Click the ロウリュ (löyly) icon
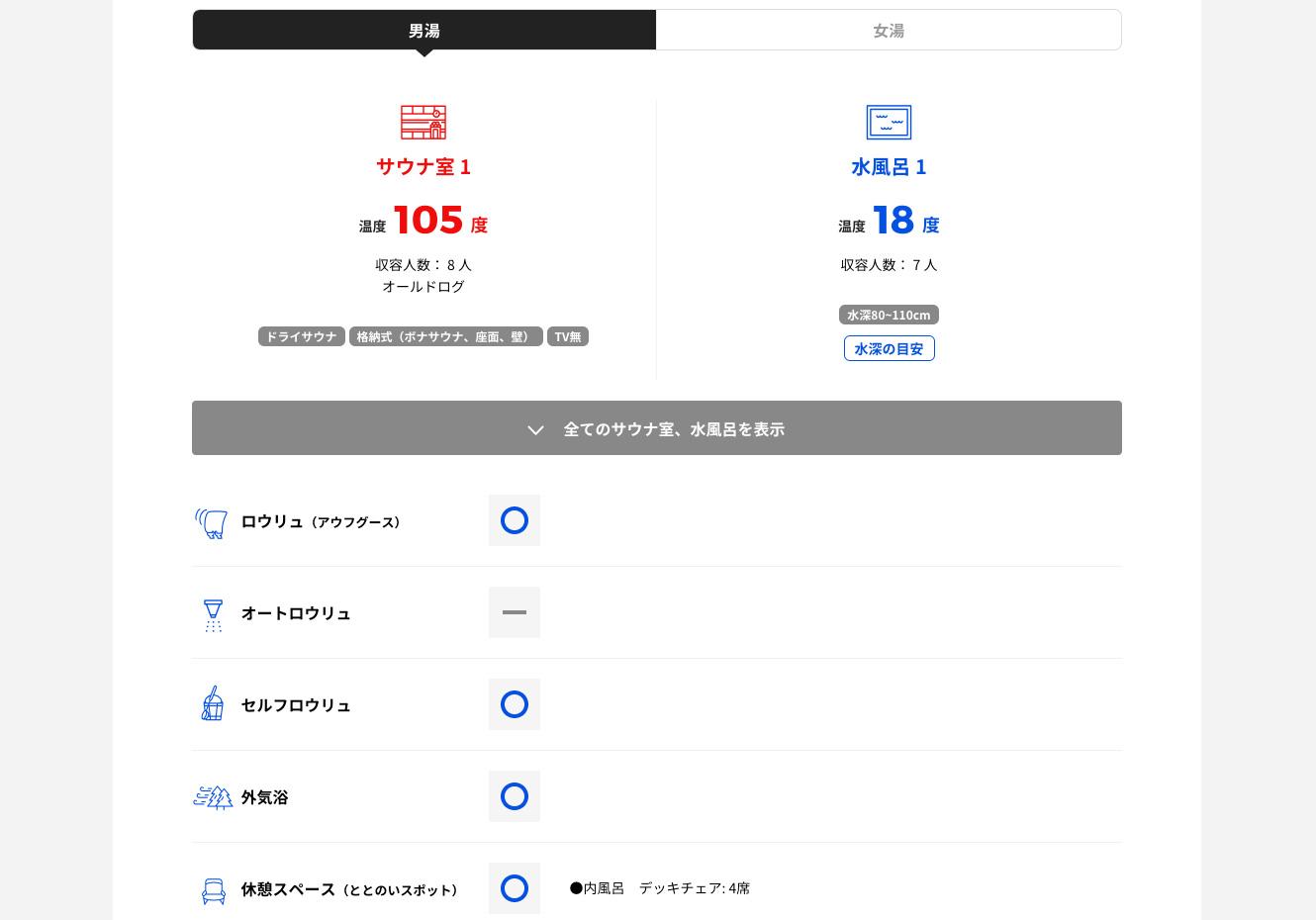 tap(212, 522)
